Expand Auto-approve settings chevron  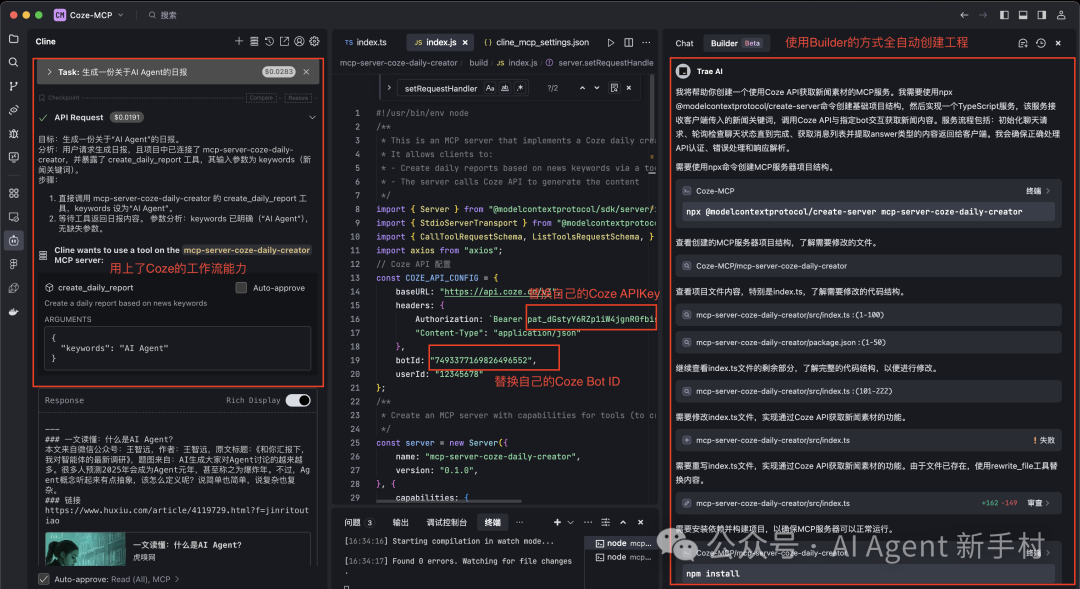click(x=177, y=579)
